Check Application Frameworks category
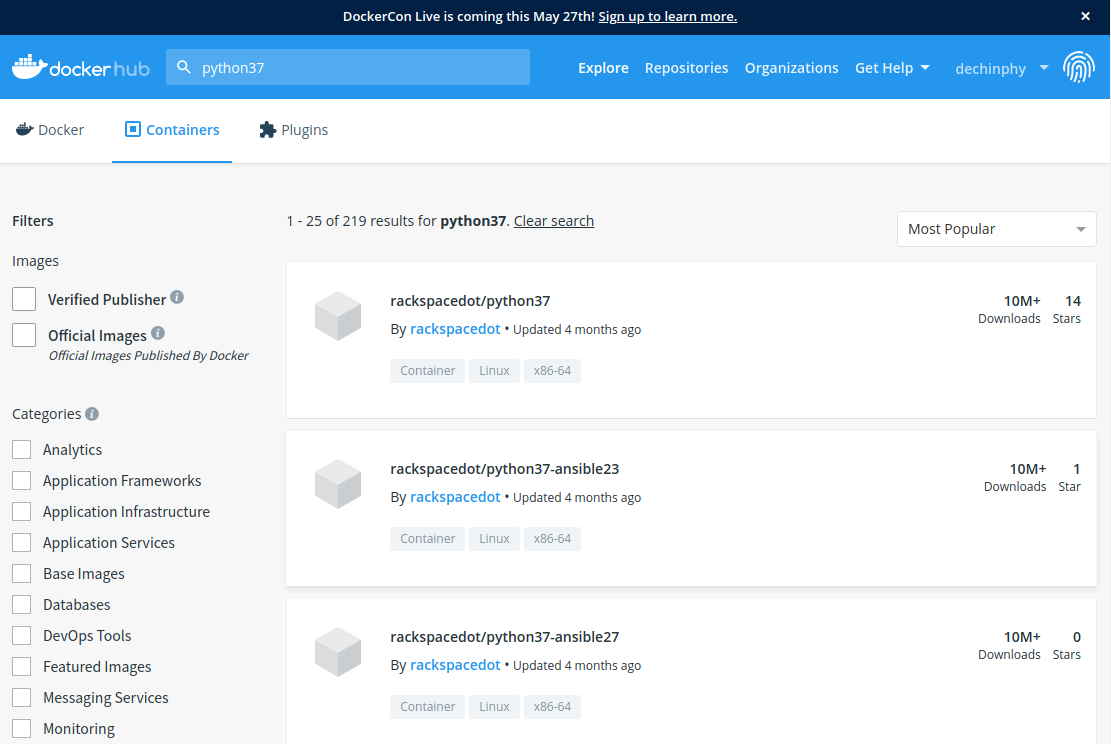Viewport: 1111px width, 744px height. point(22,480)
